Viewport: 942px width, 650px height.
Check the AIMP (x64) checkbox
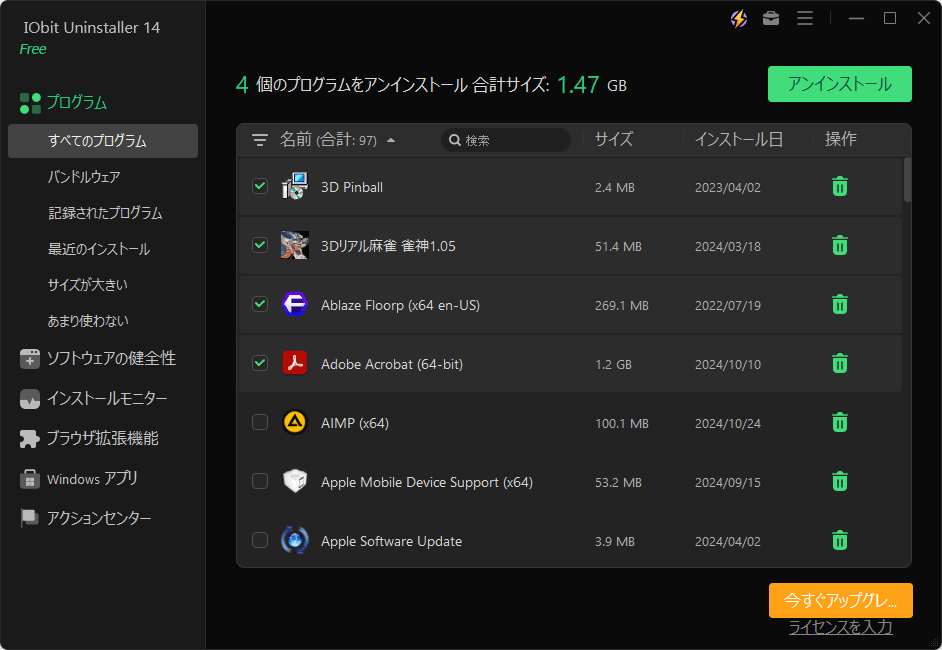pos(260,422)
